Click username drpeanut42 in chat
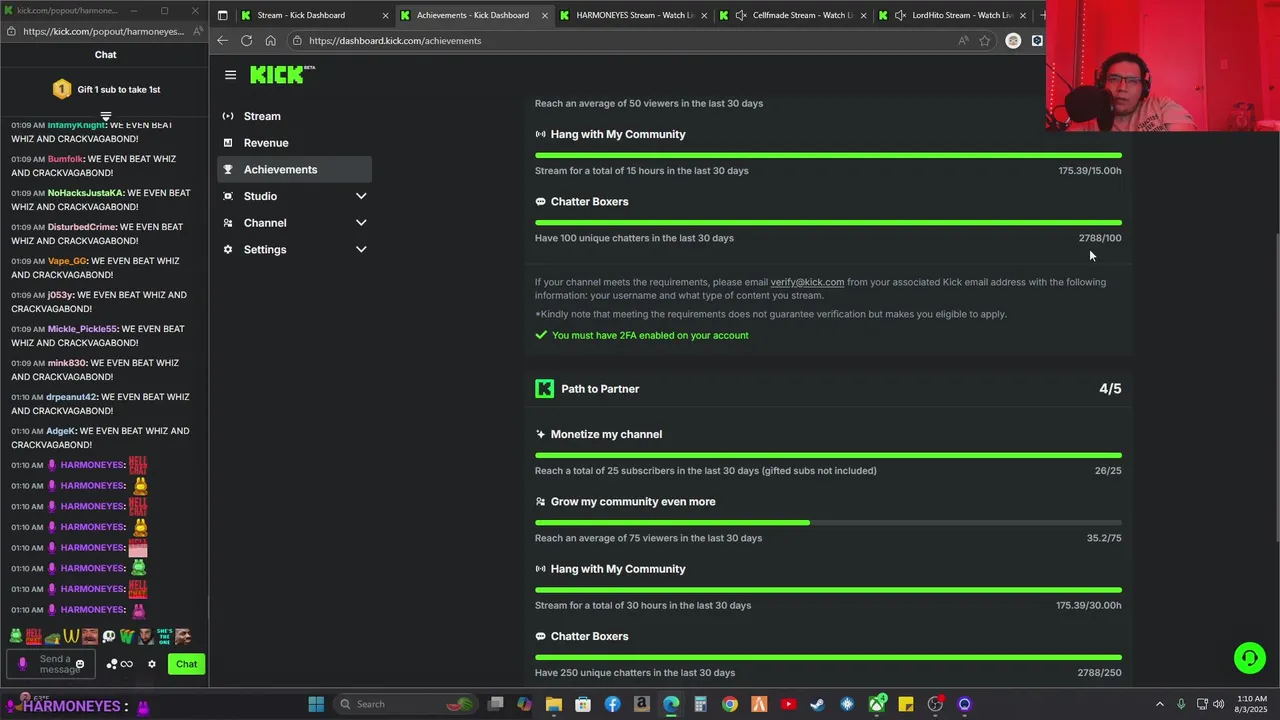 71,397
